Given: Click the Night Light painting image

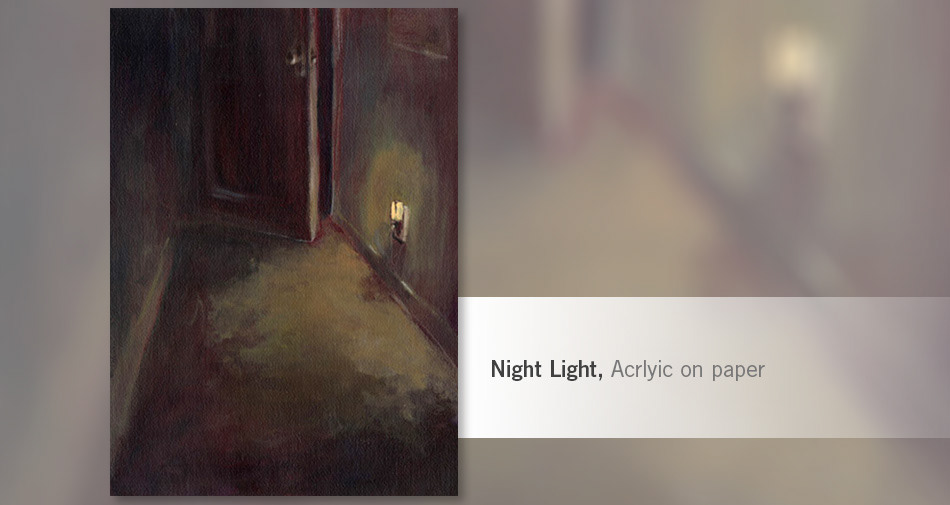Looking at the screenshot, I should click(284, 252).
